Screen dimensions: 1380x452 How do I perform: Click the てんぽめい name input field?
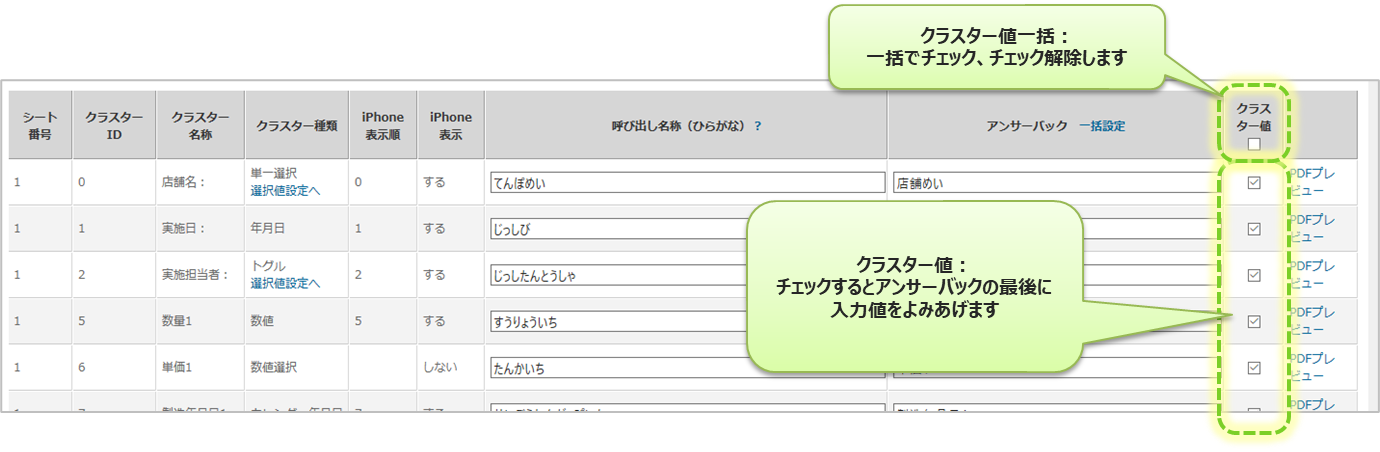686,183
